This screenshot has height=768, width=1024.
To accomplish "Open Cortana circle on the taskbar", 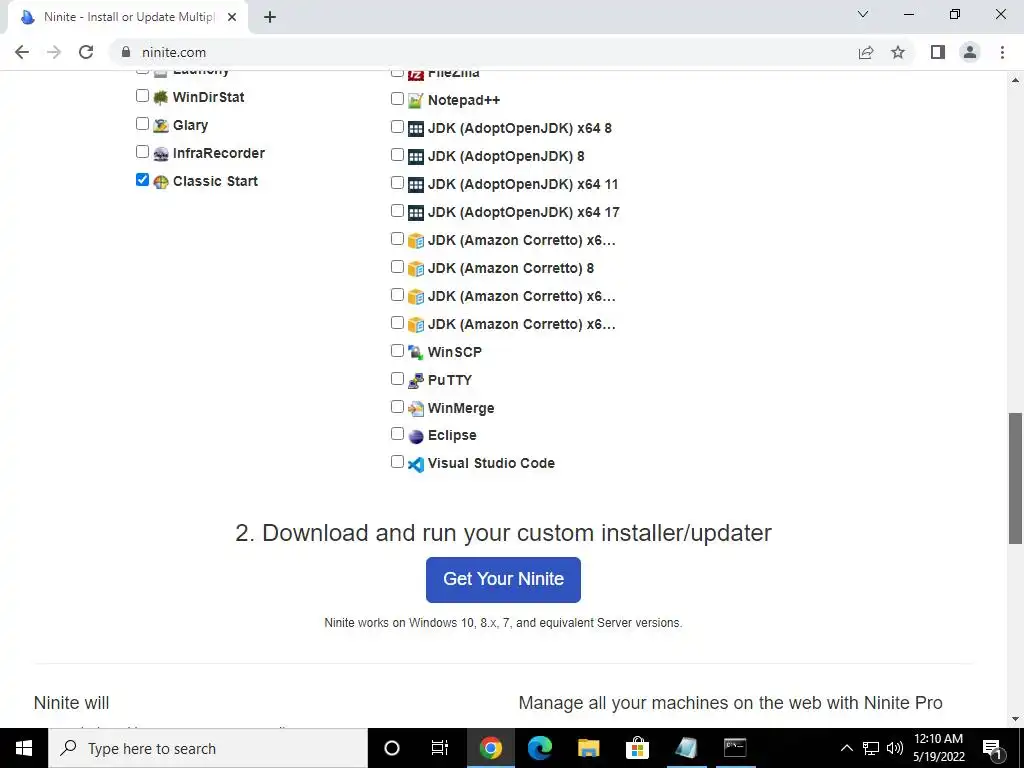I will pyautogui.click(x=392, y=748).
